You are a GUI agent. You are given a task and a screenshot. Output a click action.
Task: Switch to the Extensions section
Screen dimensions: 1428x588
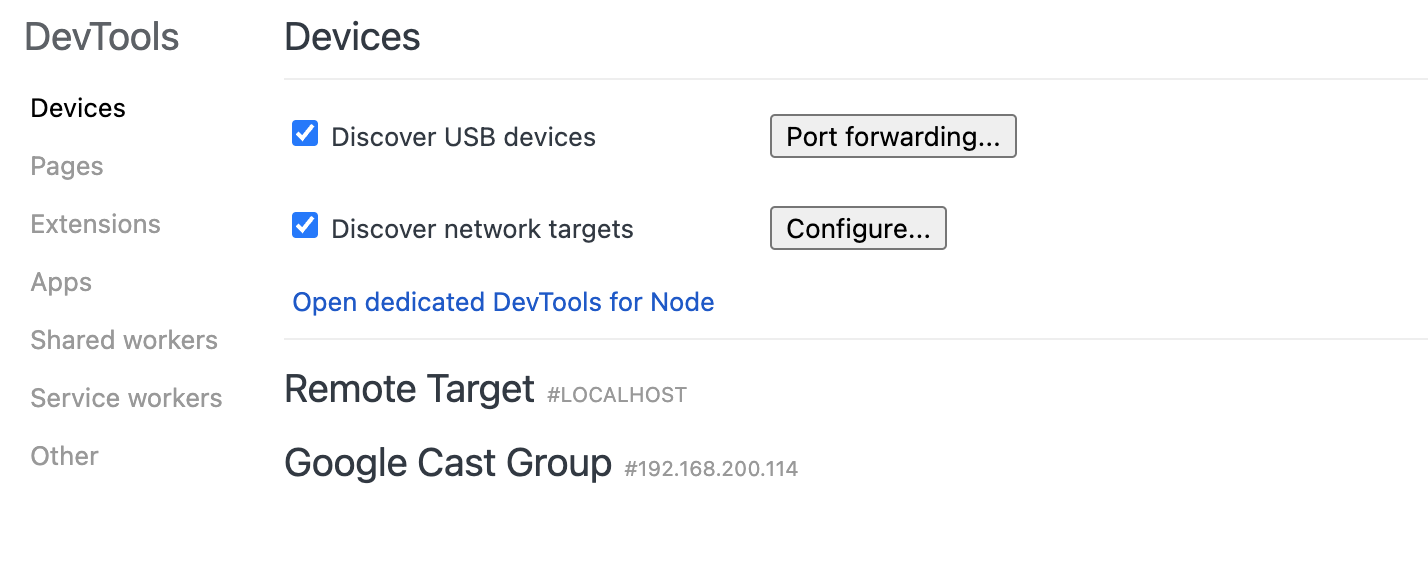click(x=95, y=224)
